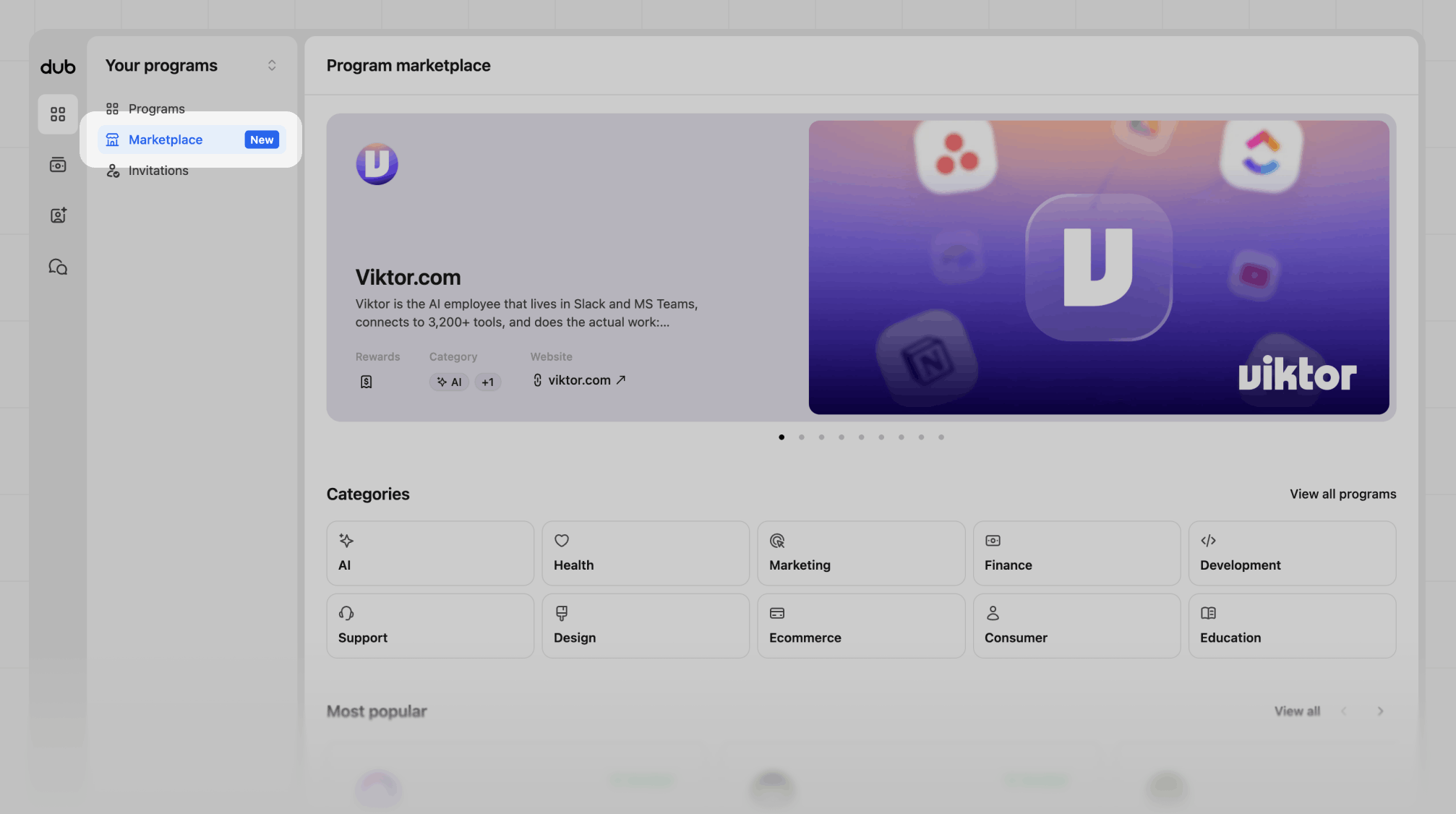
Task: Open the Consumer category card
Action: [x=1076, y=626]
